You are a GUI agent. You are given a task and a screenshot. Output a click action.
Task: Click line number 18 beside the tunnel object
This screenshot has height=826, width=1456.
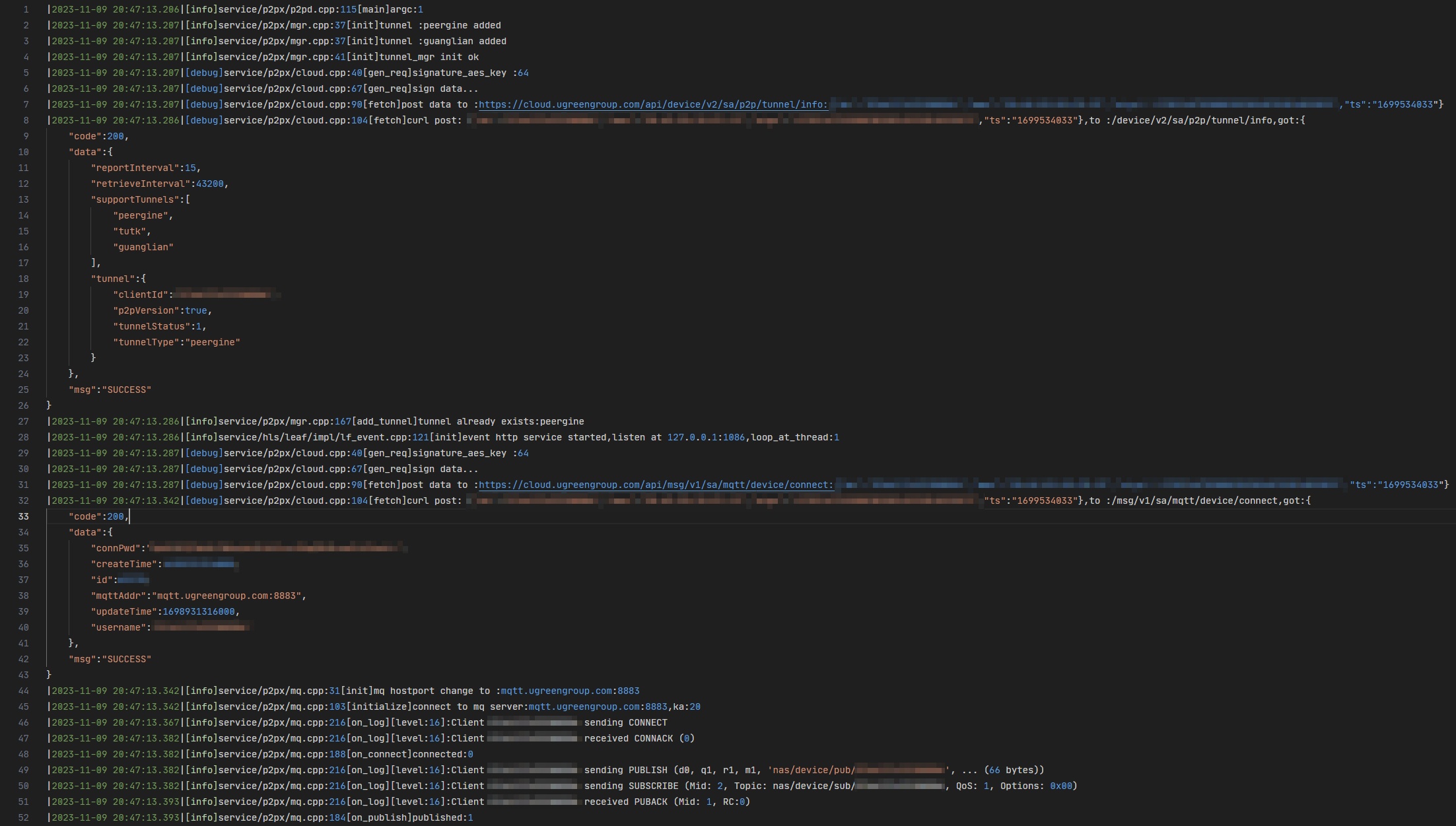24,279
